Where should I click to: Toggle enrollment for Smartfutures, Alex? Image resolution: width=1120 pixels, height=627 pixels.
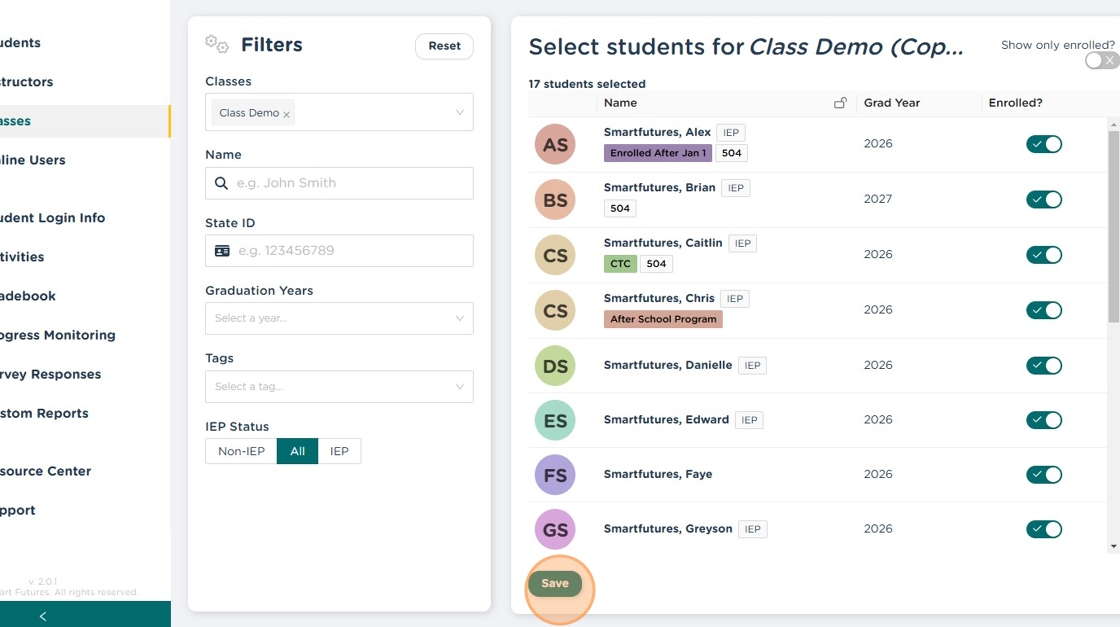pyautogui.click(x=1044, y=144)
